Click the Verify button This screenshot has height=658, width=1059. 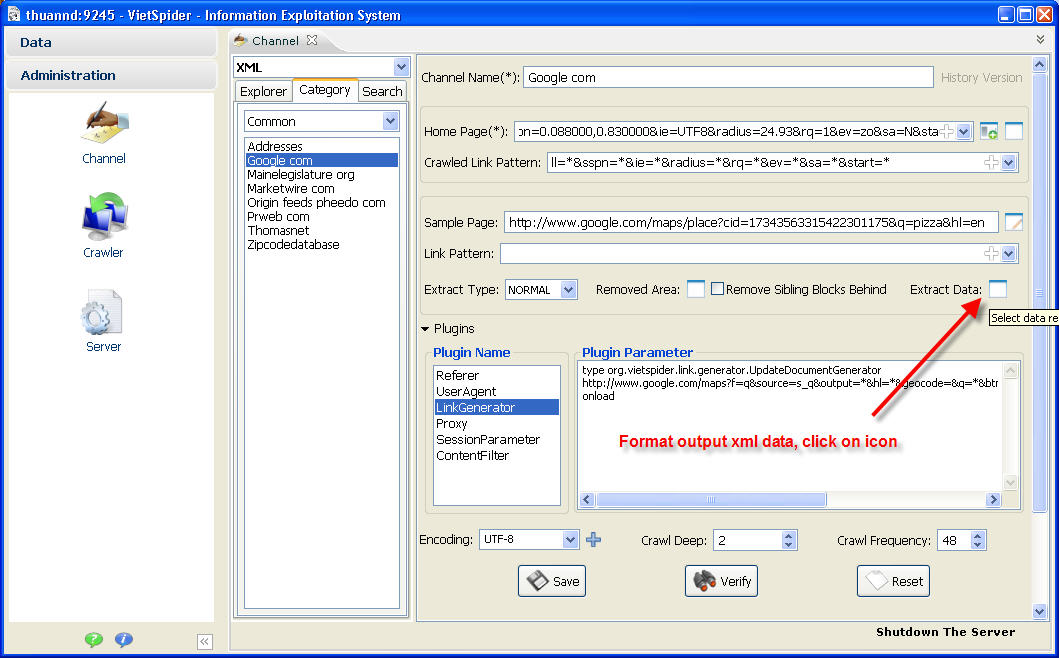(x=720, y=581)
